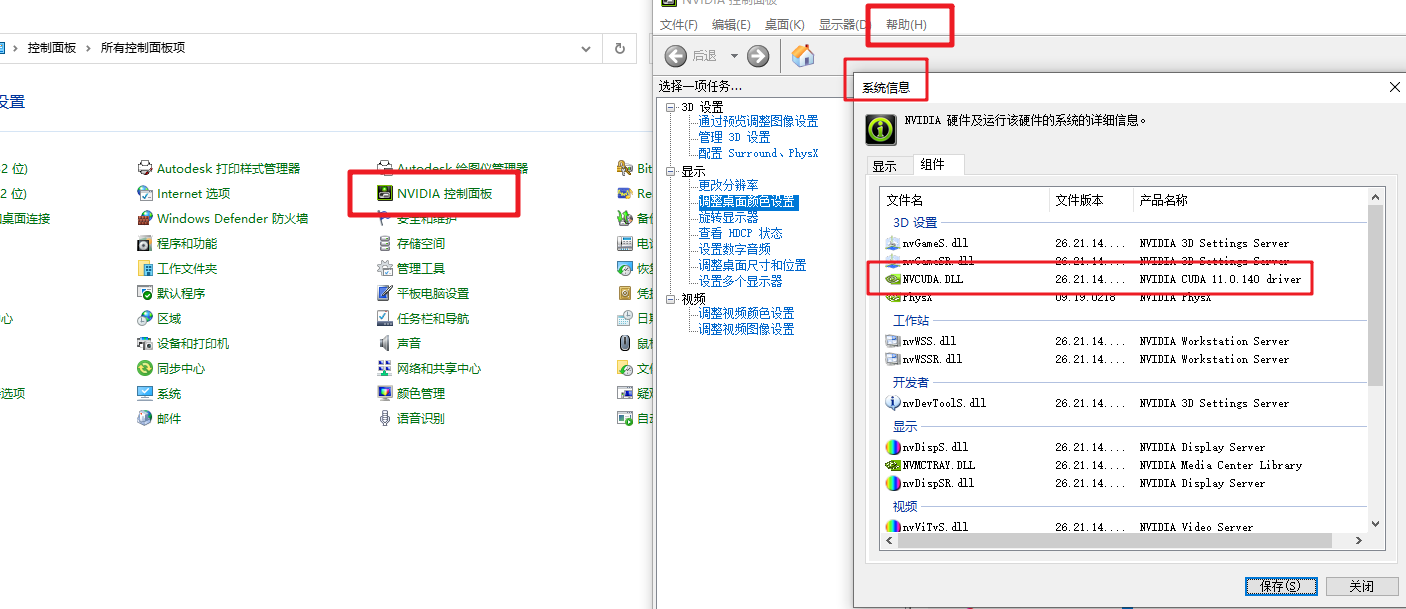This screenshot has width=1406, height=609.
Task: Refresh the Control Panel address bar
Action: click(620, 47)
